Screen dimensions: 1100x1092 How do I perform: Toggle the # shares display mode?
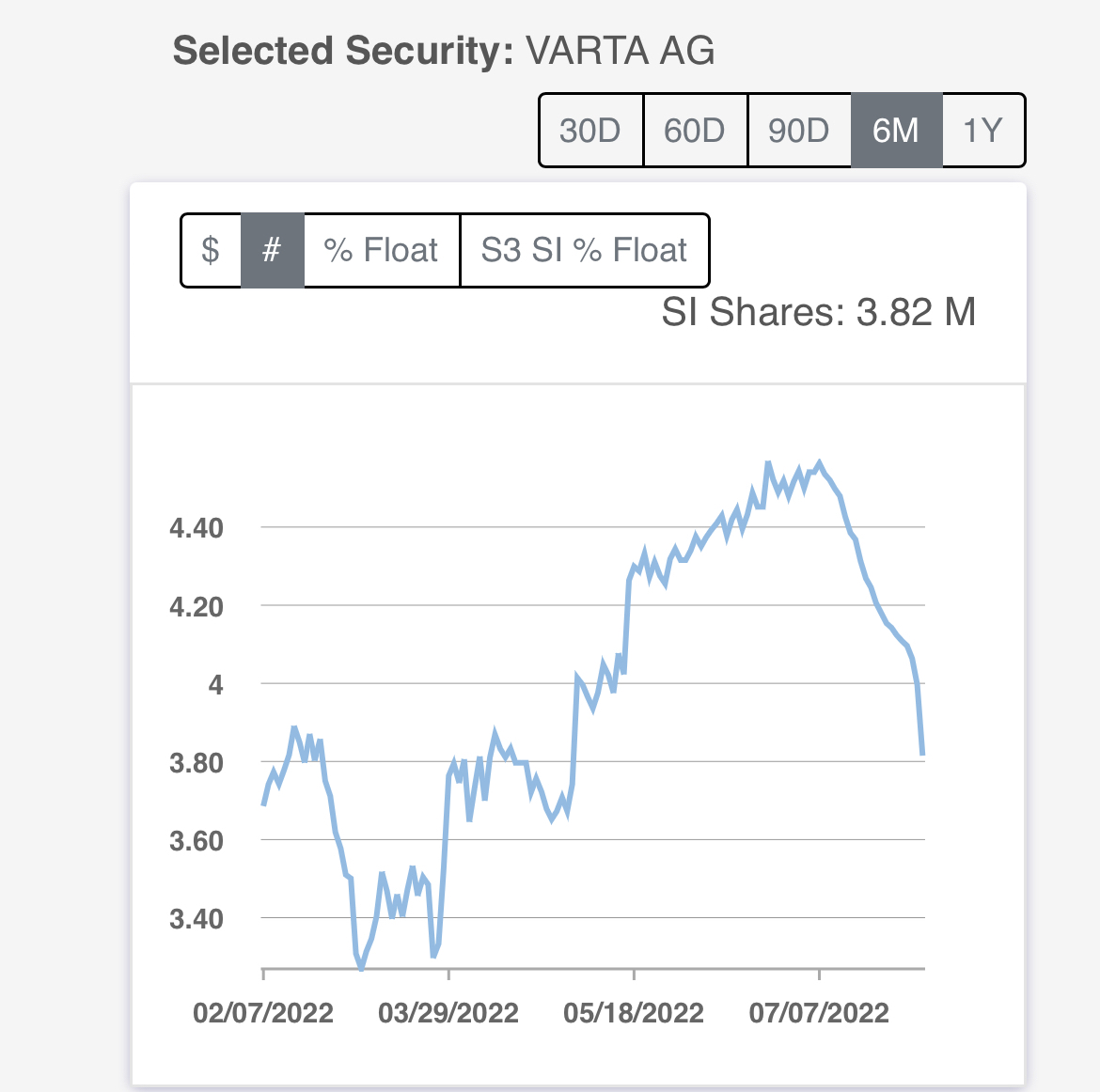coord(272,250)
